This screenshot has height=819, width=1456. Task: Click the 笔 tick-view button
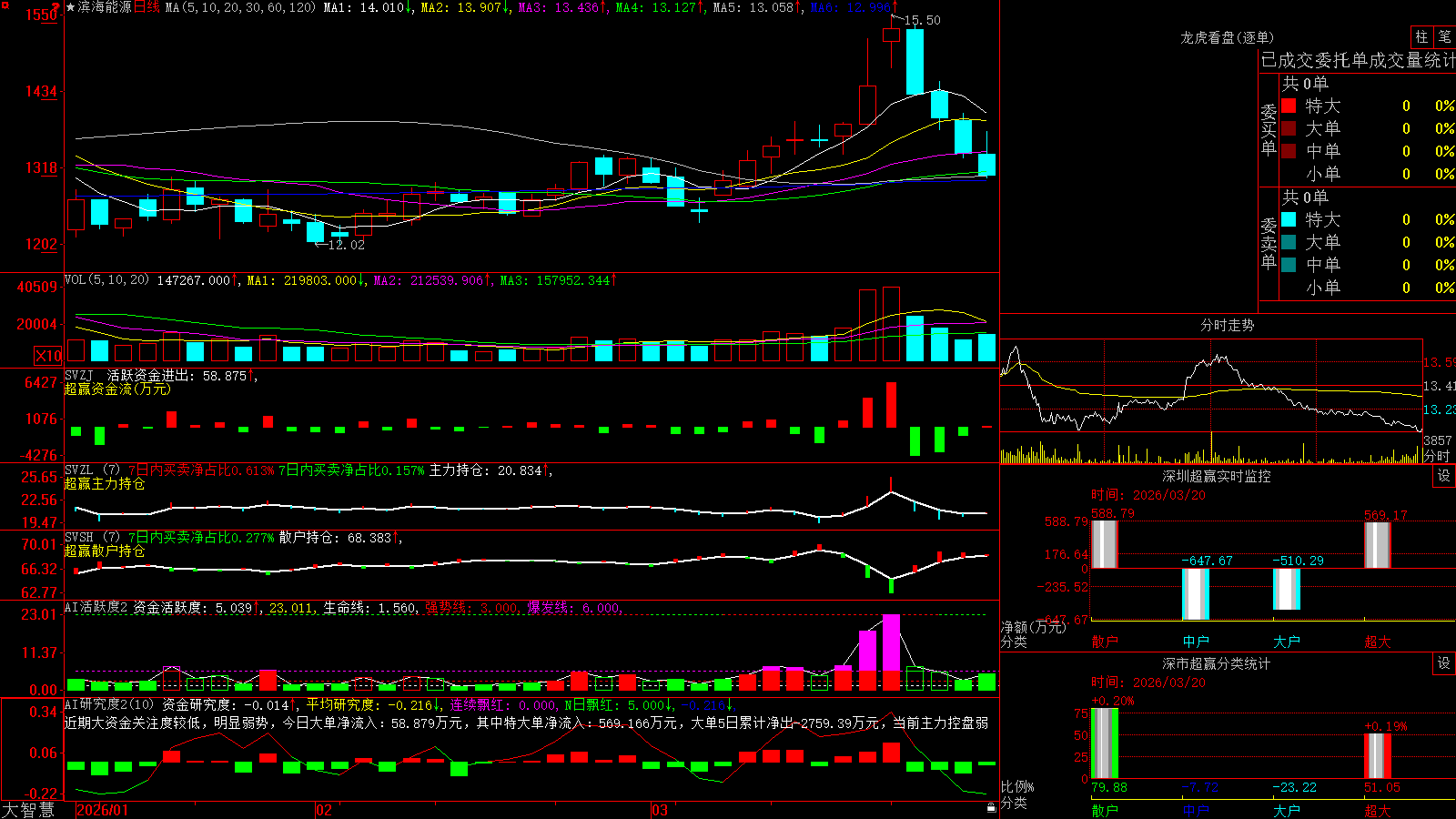click(1444, 37)
